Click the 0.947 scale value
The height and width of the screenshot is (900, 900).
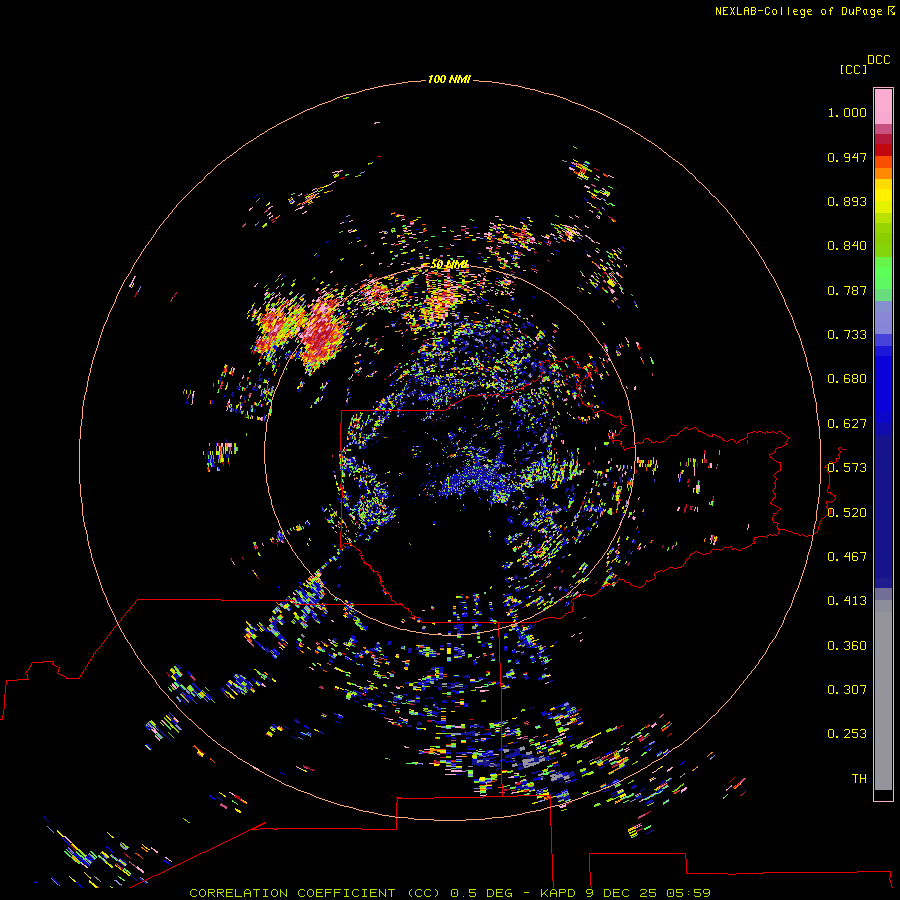[847, 157]
